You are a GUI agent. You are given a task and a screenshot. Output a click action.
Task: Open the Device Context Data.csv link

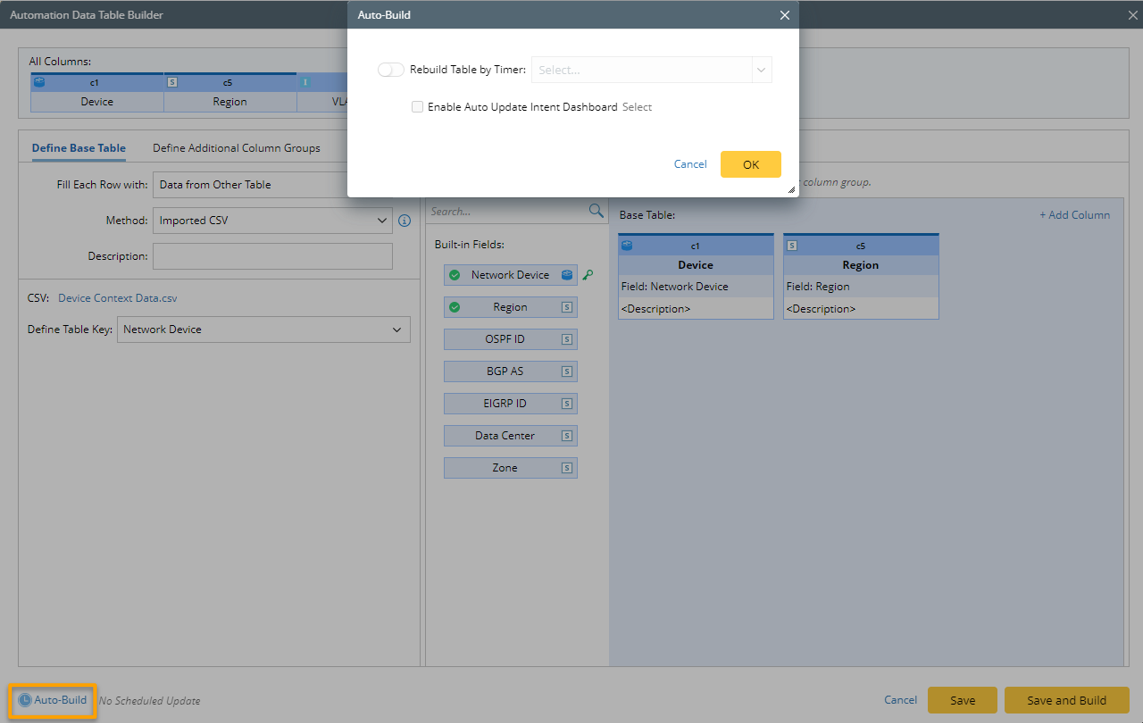117,298
